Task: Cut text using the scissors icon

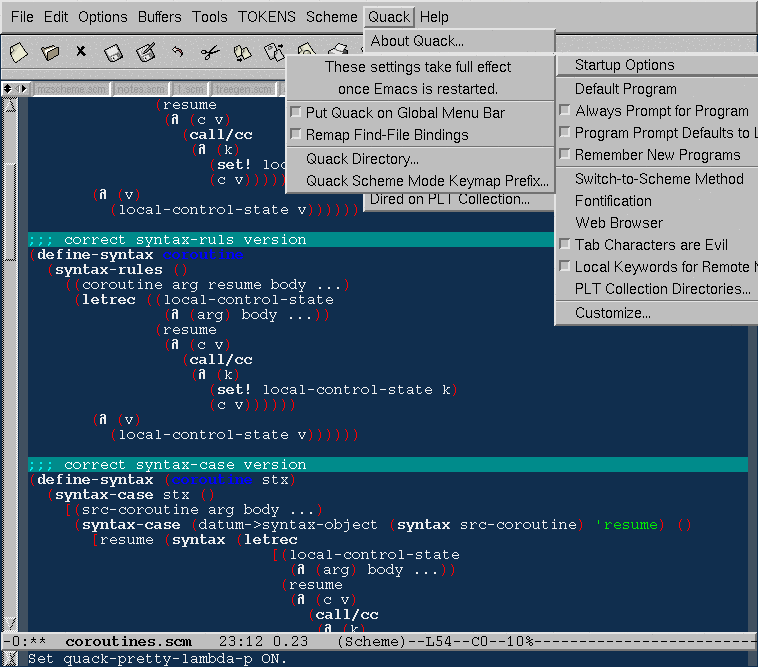Action: (x=209, y=51)
